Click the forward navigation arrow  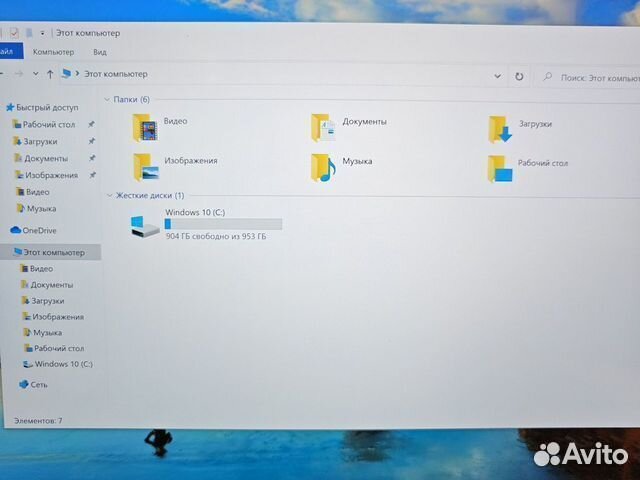[x=19, y=73]
